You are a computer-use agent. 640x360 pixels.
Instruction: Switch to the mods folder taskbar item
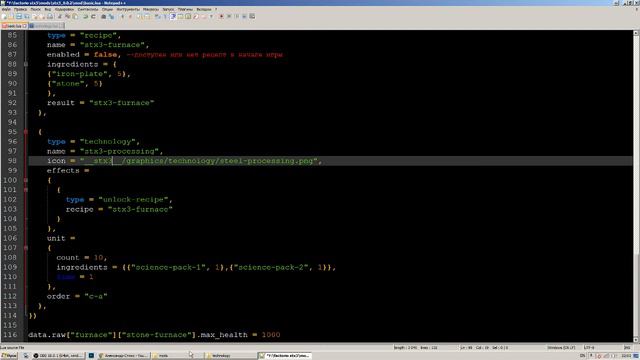(x=177, y=356)
